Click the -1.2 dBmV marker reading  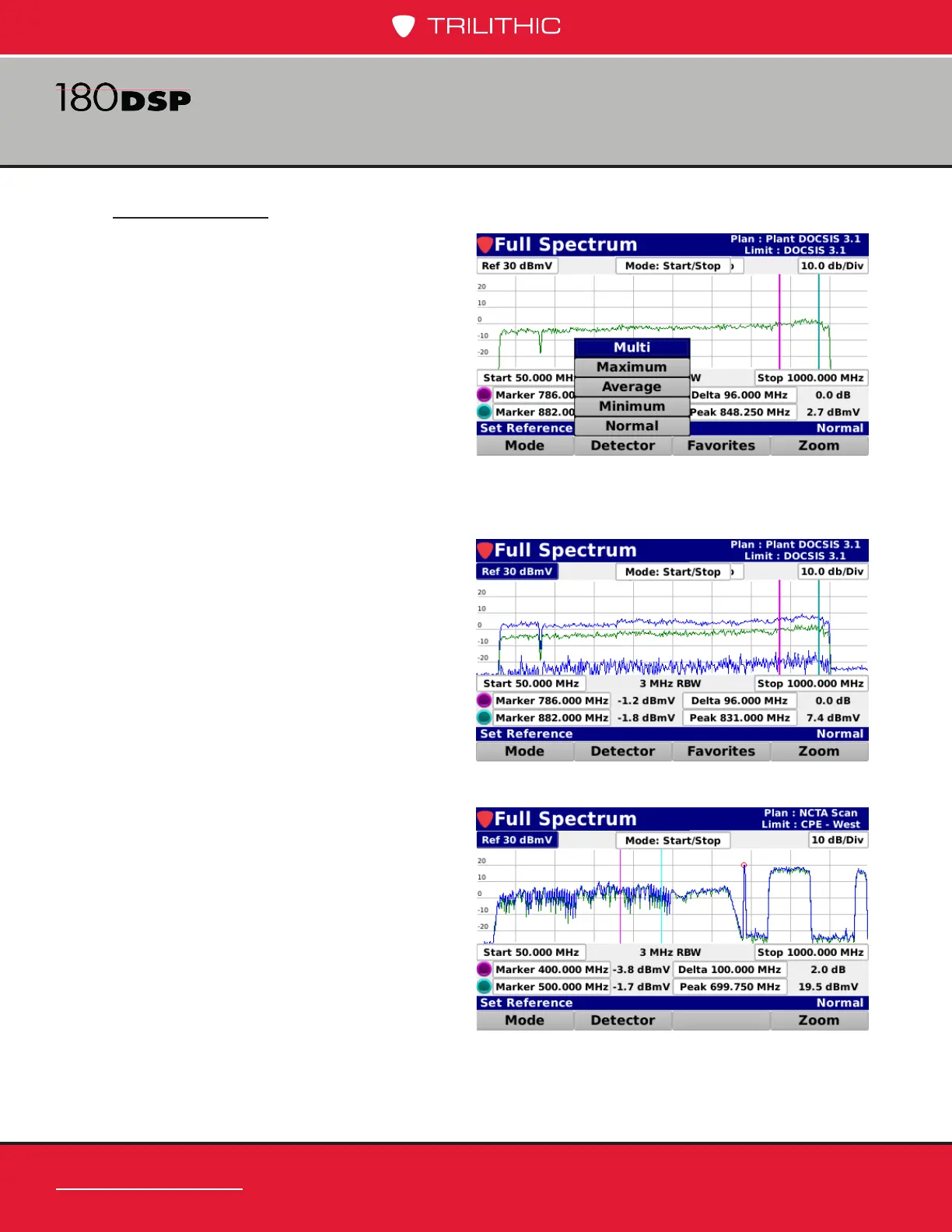[x=646, y=701]
